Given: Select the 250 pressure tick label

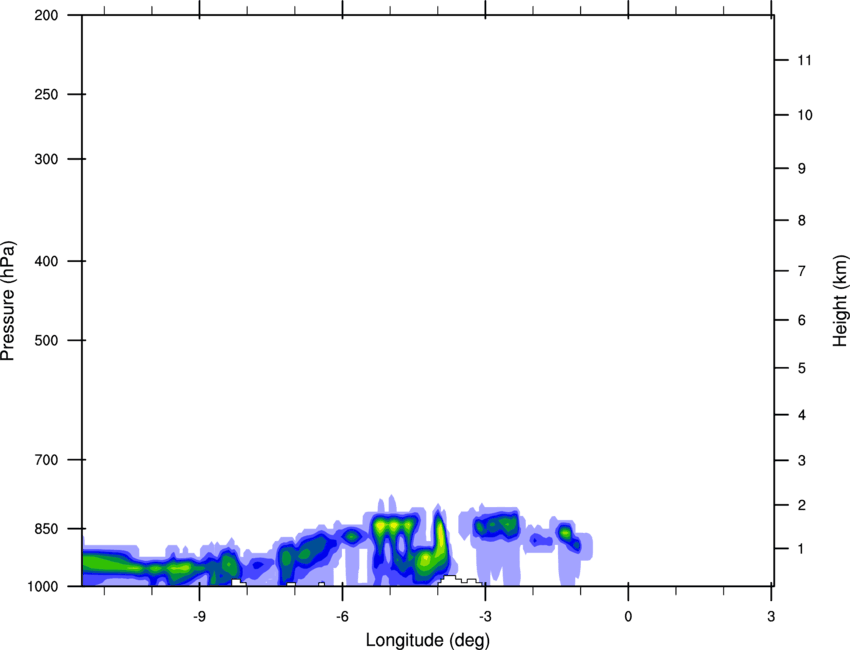Looking at the screenshot, I should [x=47, y=95].
